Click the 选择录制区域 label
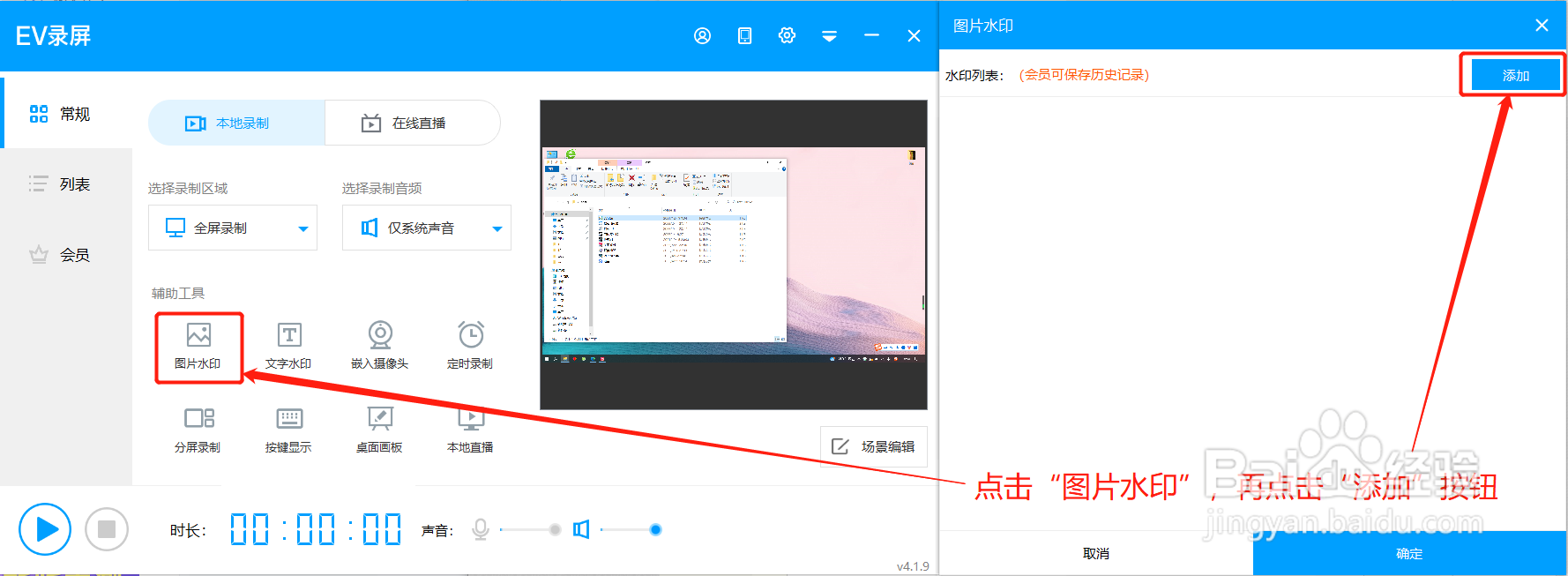This screenshot has height=576, width=1568. pos(188,188)
